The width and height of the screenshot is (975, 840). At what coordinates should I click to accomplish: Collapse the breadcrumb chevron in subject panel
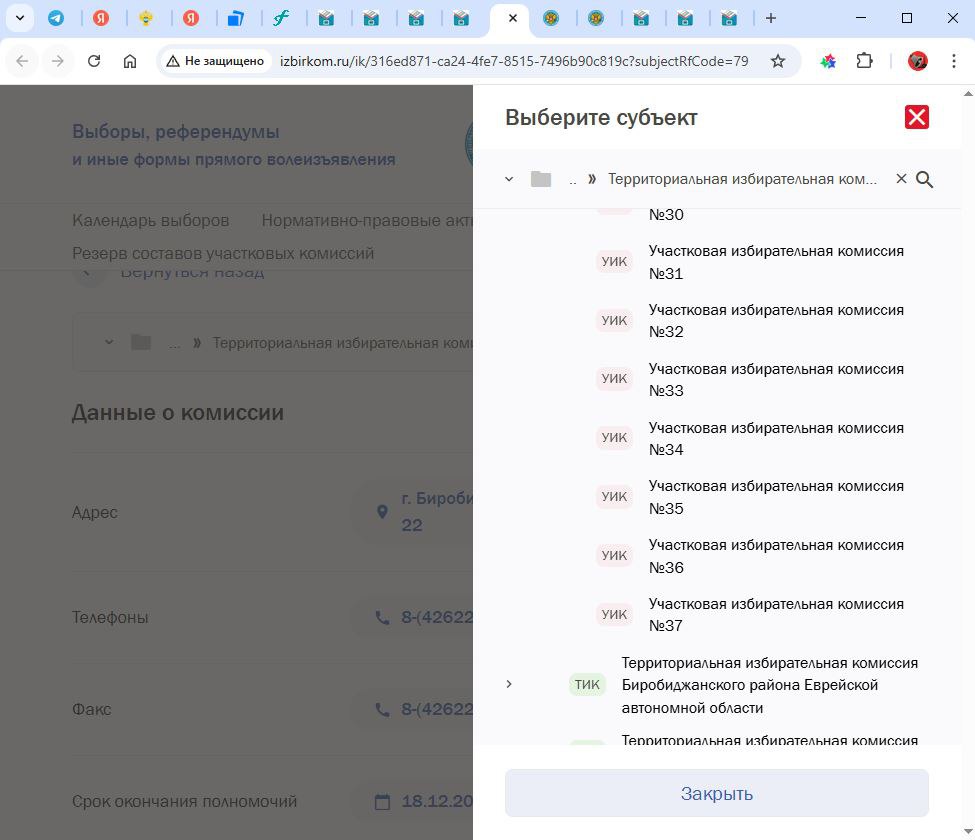(509, 179)
